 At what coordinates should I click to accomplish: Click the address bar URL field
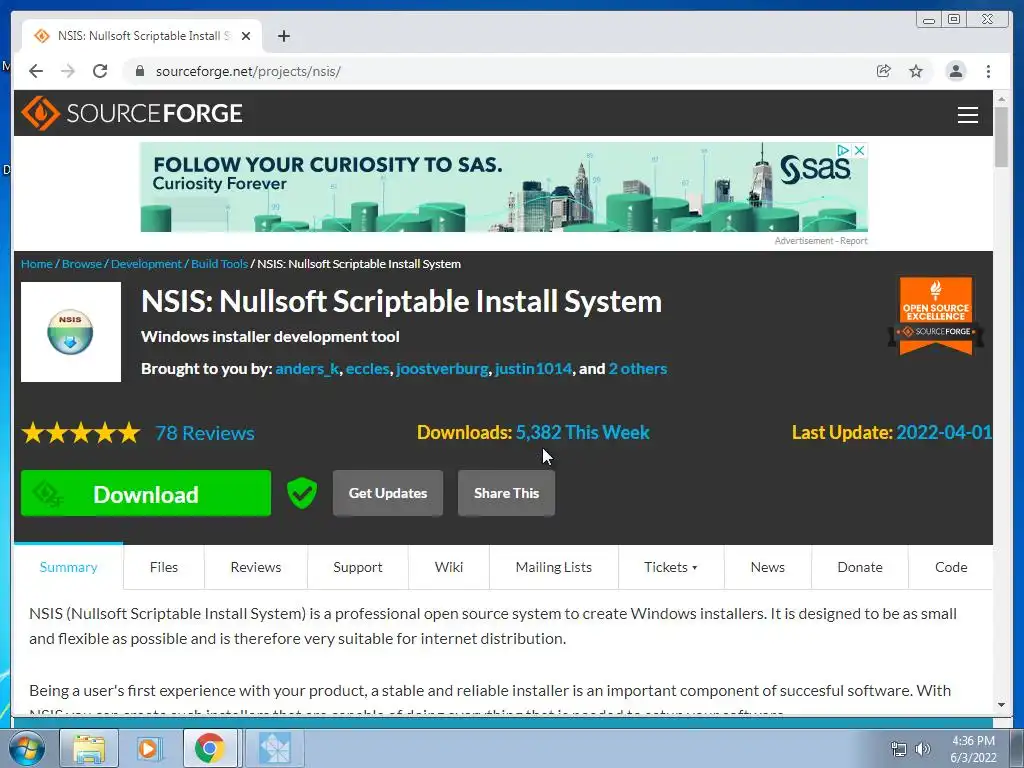[x=496, y=71]
